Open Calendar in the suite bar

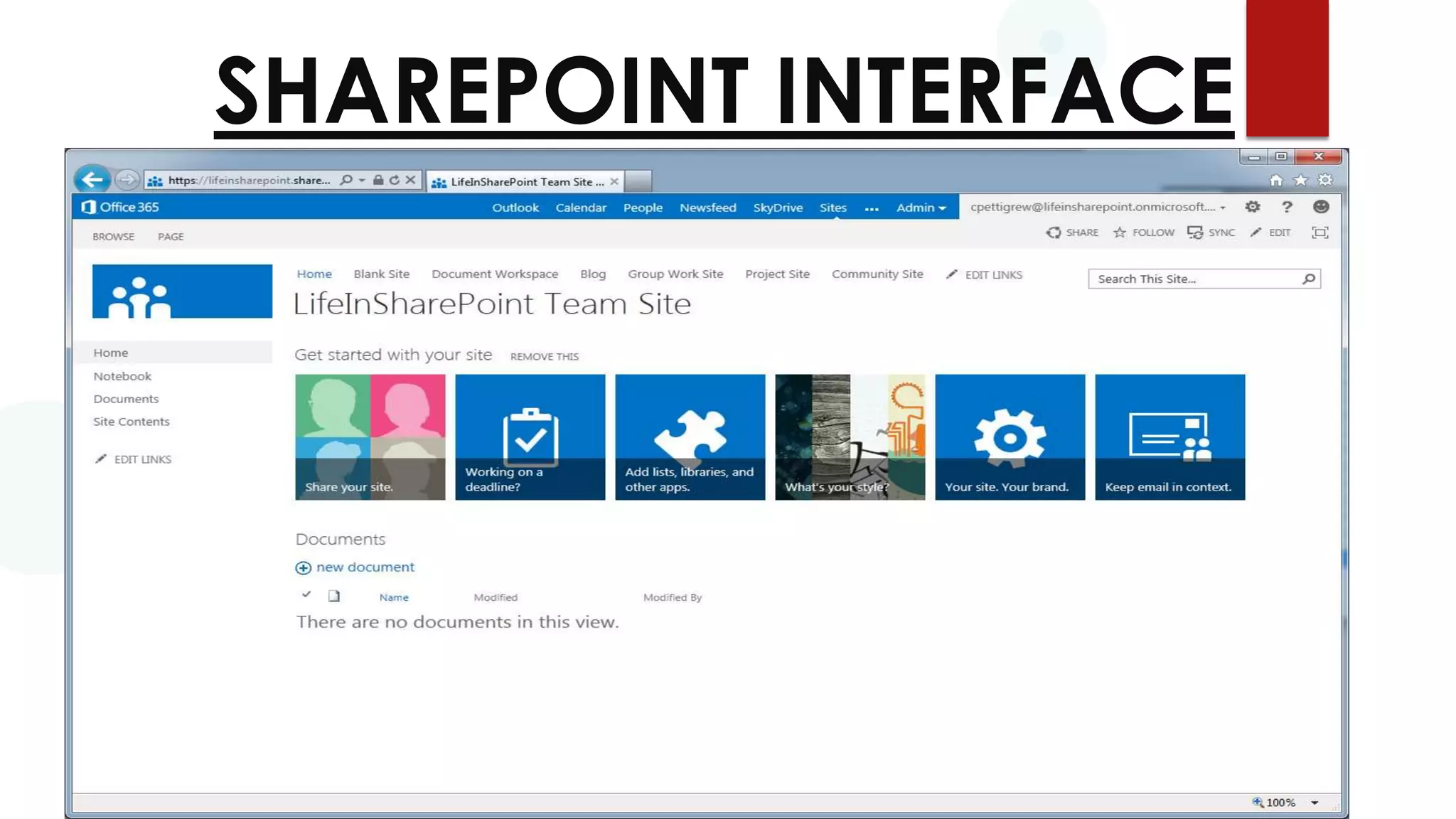tap(581, 208)
